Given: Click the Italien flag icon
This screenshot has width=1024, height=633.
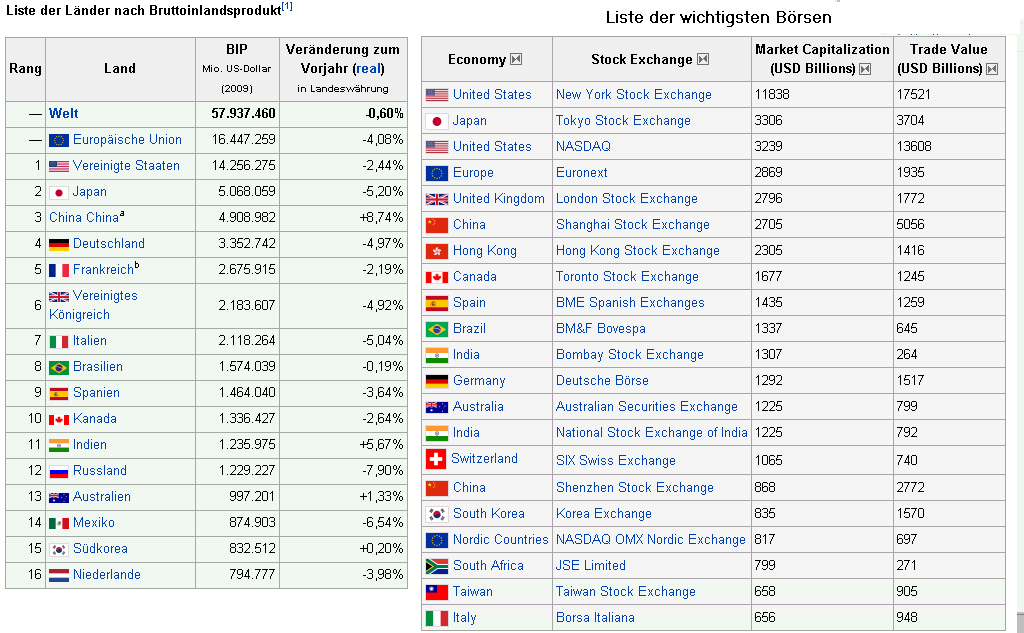Looking at the screenshot, I should click(x=59, y=342).
